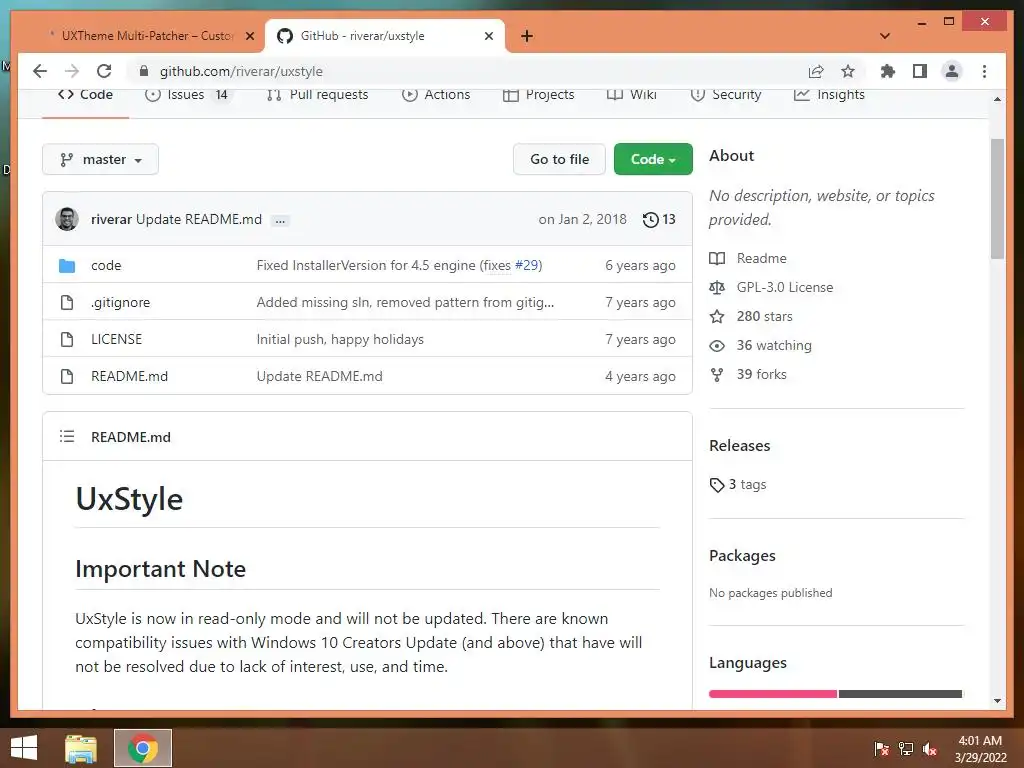Image resolution: width=1024 pixels, height=768 pixels.
Task: Open the Actions tab
Action: [436, 95]
